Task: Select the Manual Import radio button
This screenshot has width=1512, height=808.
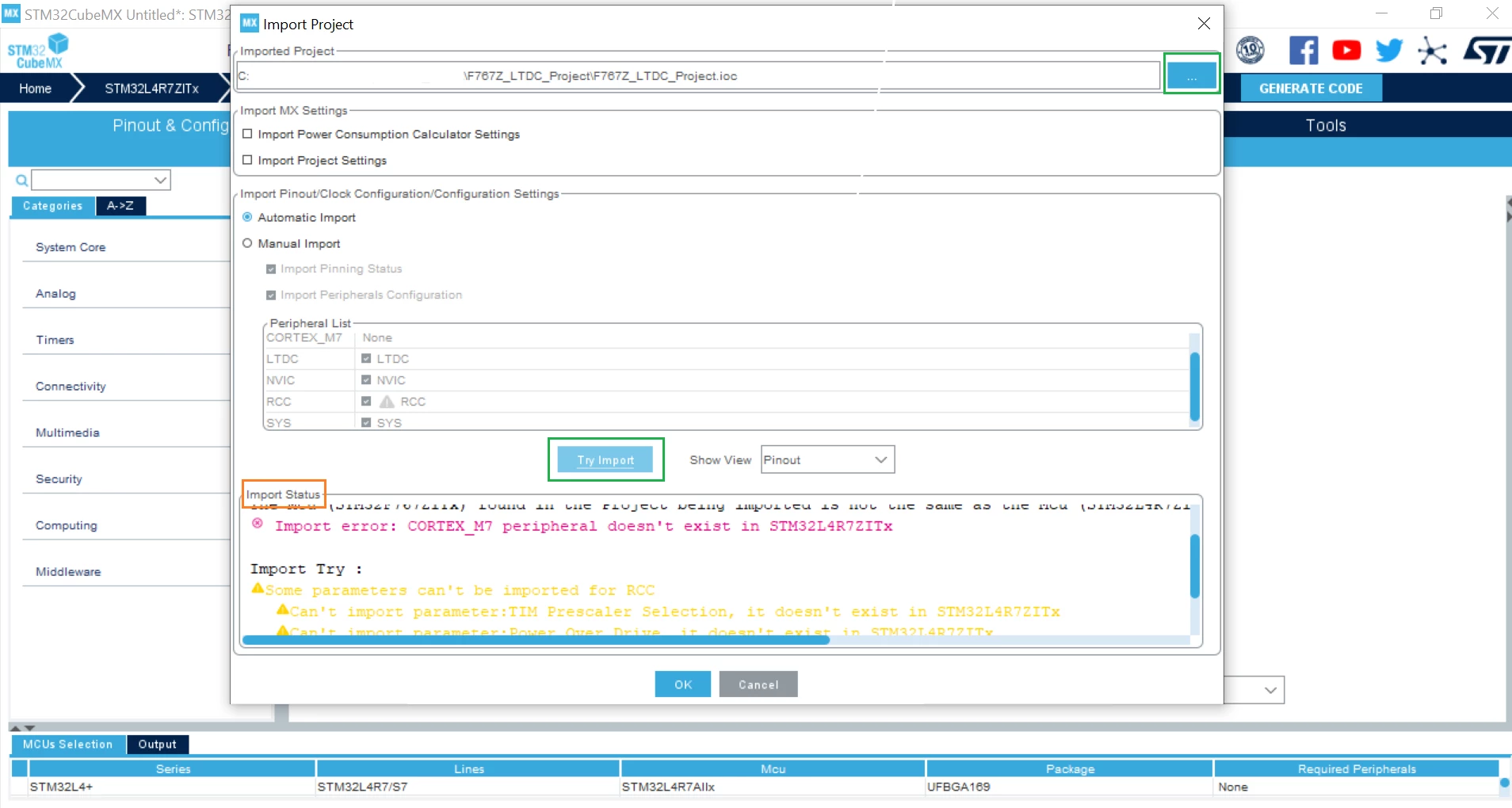Action: [247, 243]
